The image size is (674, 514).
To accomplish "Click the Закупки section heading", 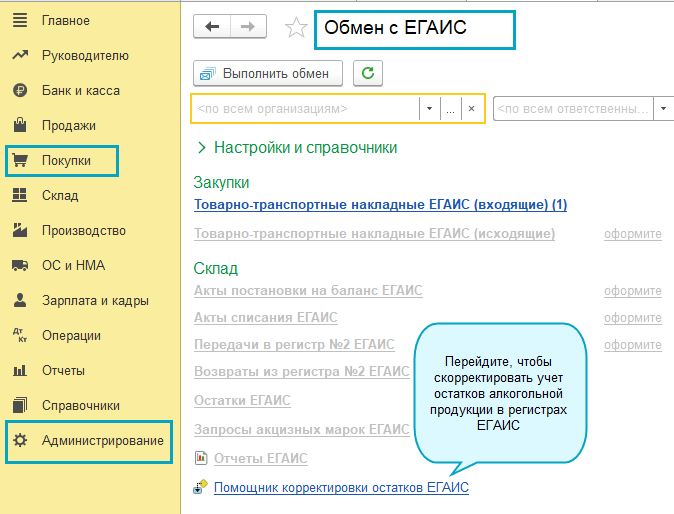I will coord(221,182).
